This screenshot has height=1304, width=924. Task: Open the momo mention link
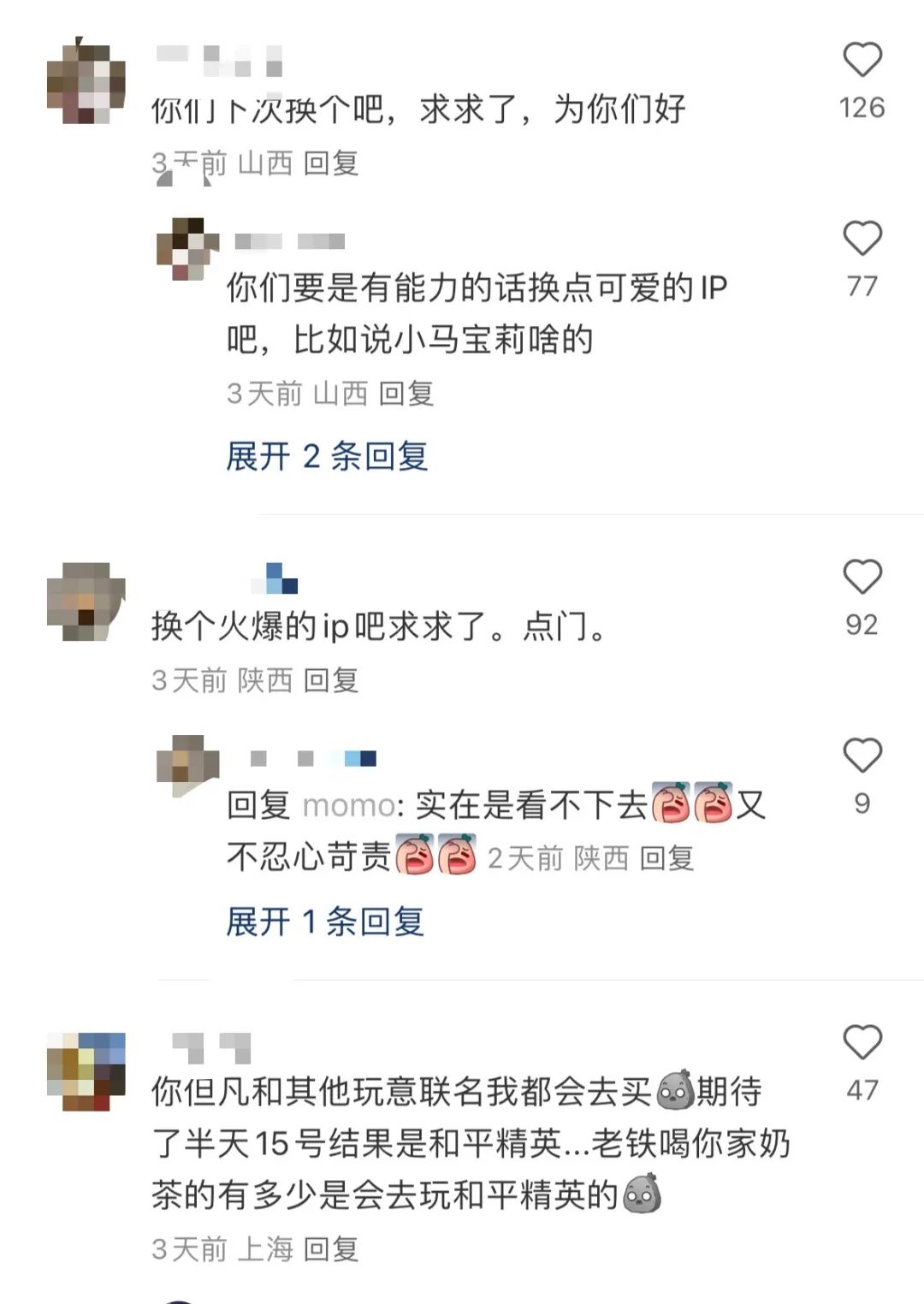[x=349, y=805]
